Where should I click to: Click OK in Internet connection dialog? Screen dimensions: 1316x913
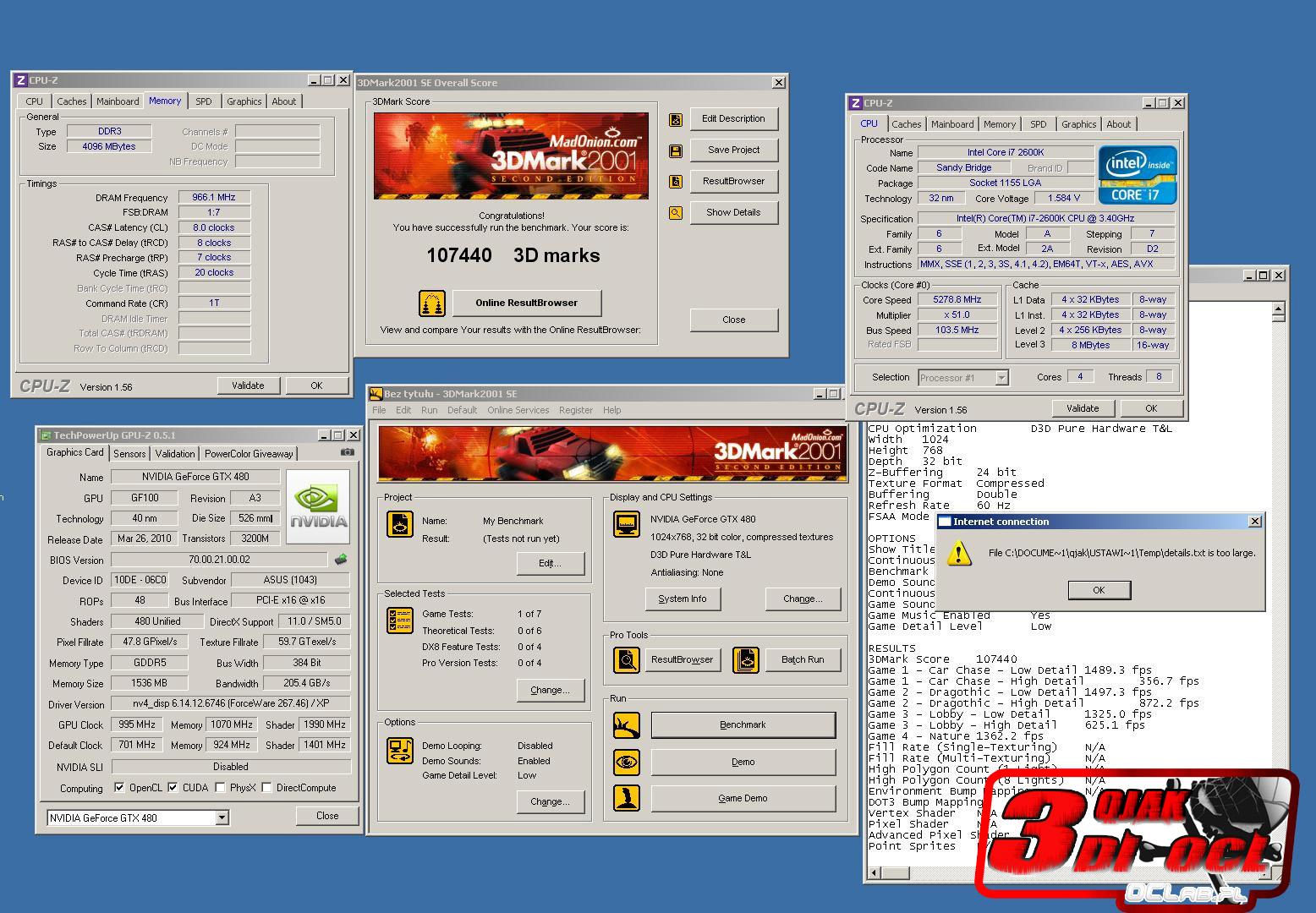pos(1099,590)
